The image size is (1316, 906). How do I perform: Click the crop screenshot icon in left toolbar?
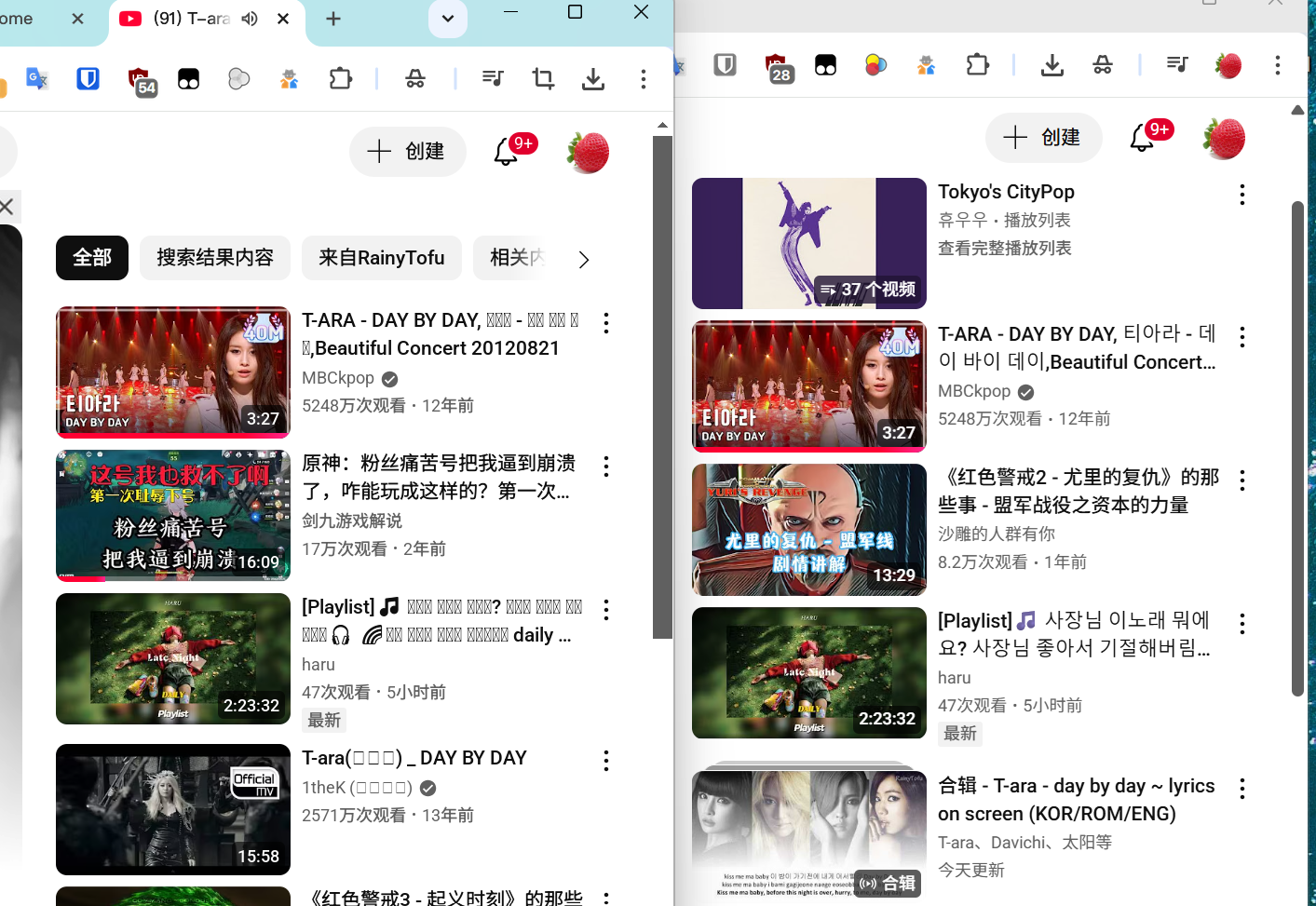[x=543, y=79]
